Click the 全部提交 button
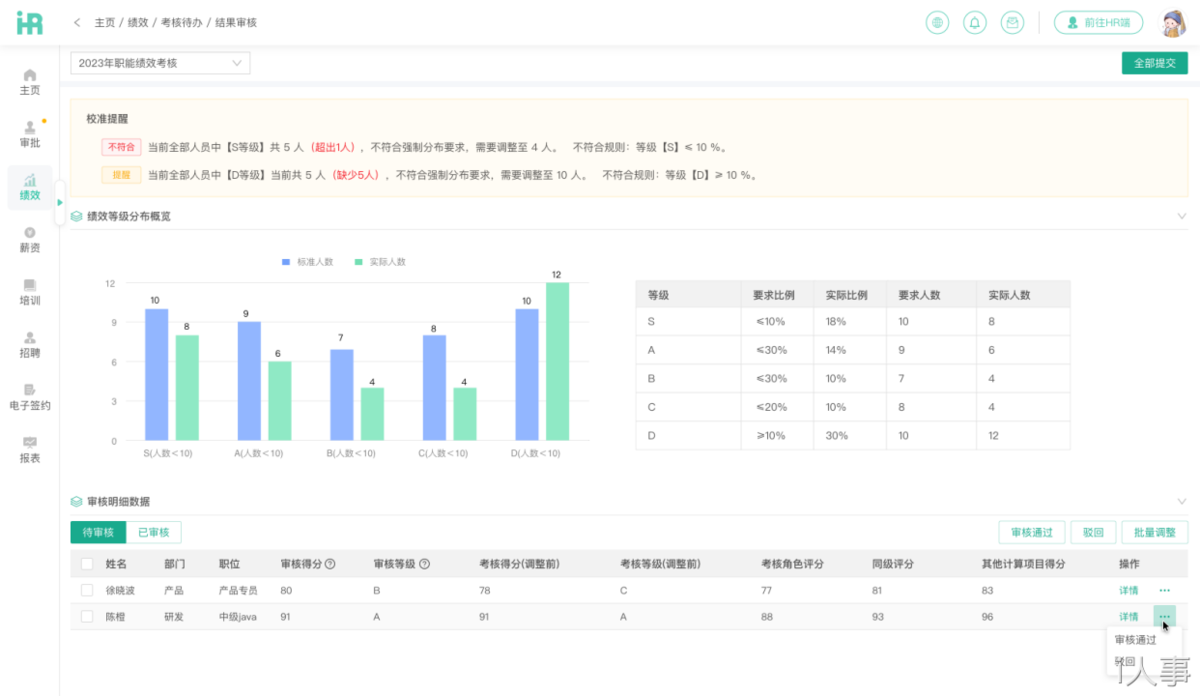The image size is (1200, 696). (1154, 63)
